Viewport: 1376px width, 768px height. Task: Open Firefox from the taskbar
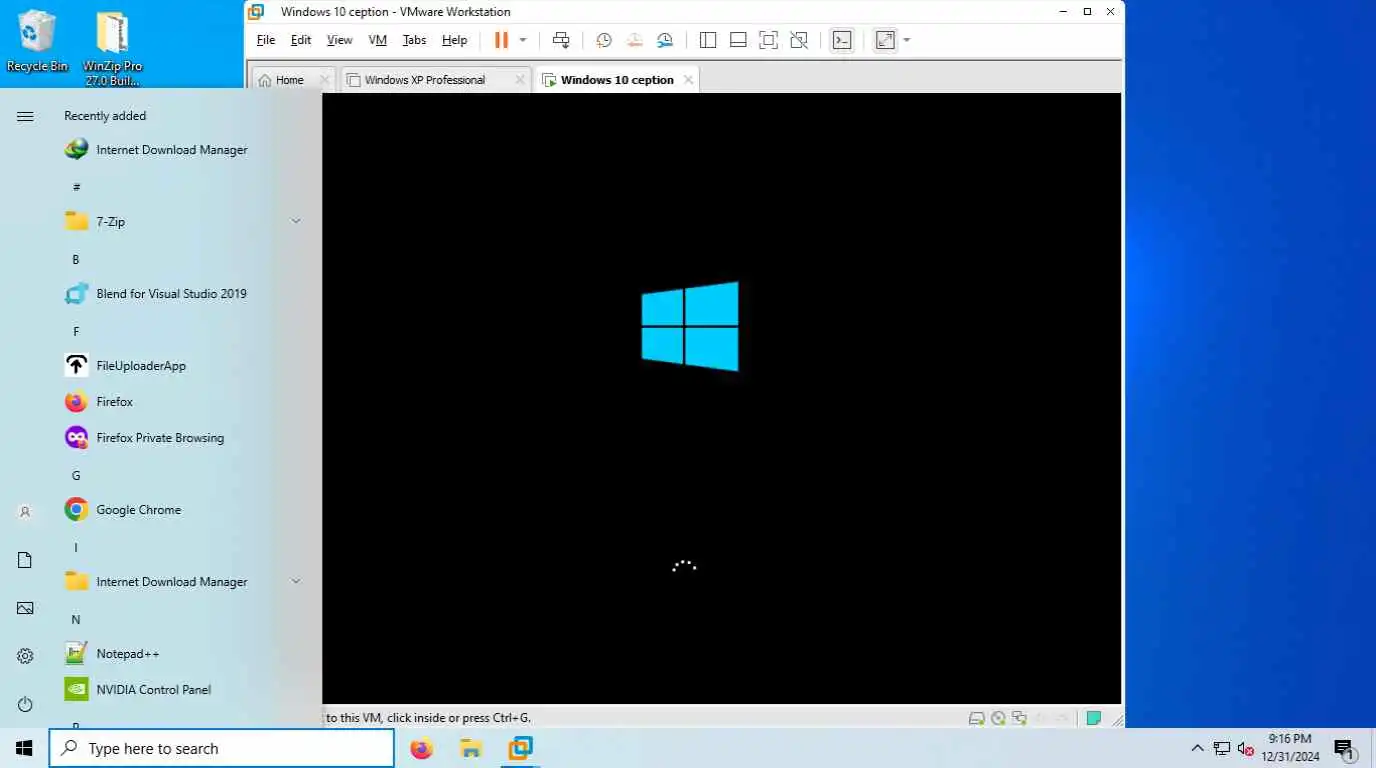click(x=422, y=748)
